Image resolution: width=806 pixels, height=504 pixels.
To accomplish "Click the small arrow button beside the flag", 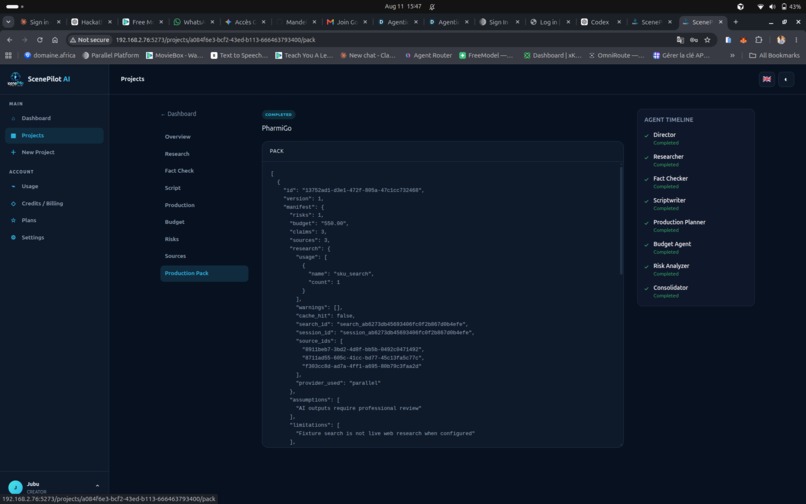I will (x=786, y=79).
